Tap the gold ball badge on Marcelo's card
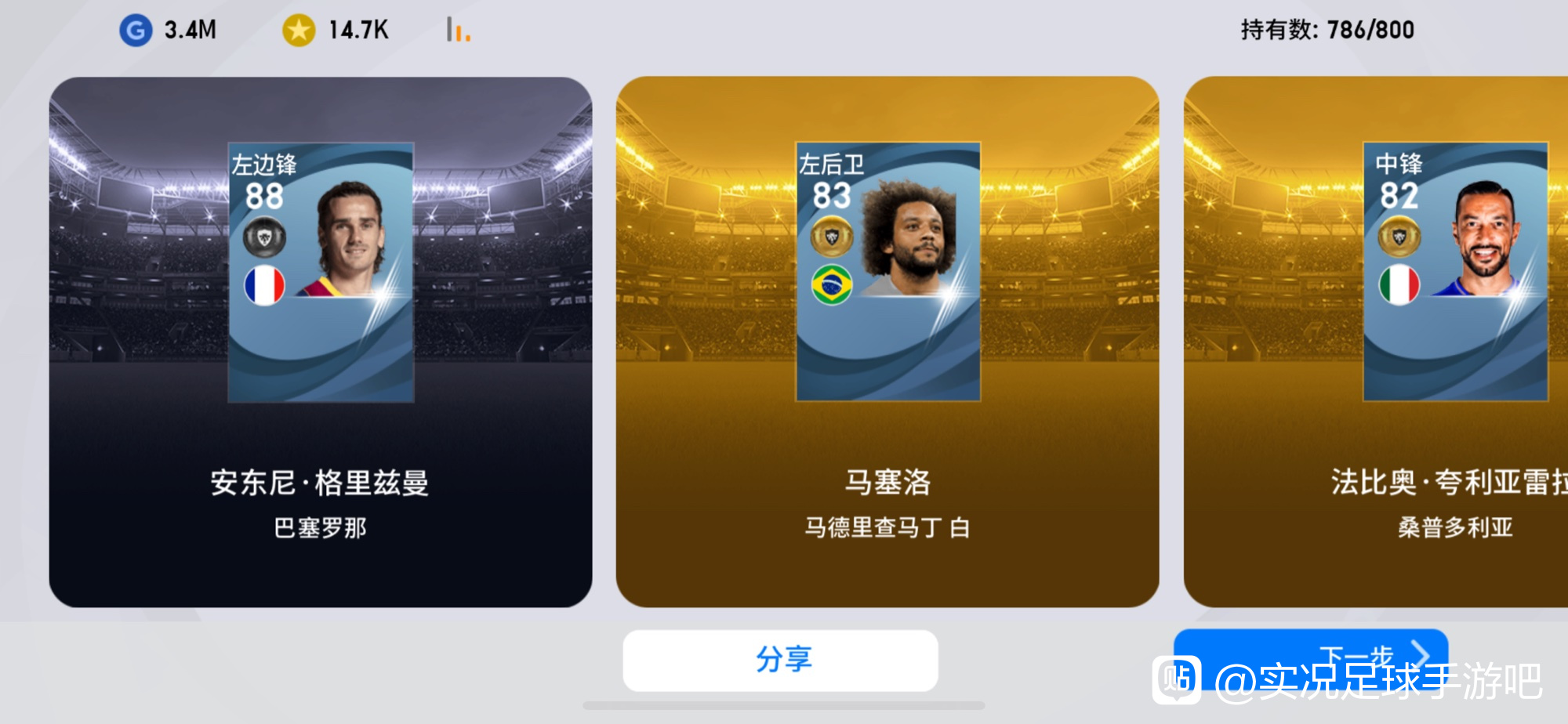Viewport: 1568px width, 724px height. tap(832, 237)
